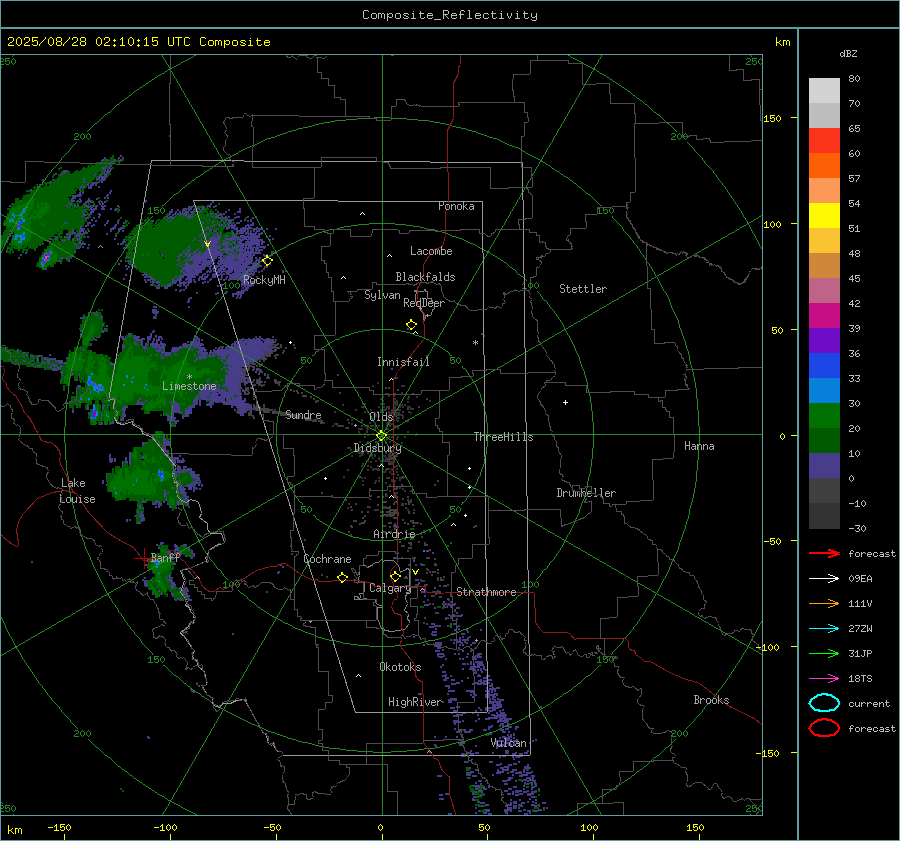Click the -150 value on bottom axis
The width and height of the screenshot is (900, 841).
click(x=59, y=828)
